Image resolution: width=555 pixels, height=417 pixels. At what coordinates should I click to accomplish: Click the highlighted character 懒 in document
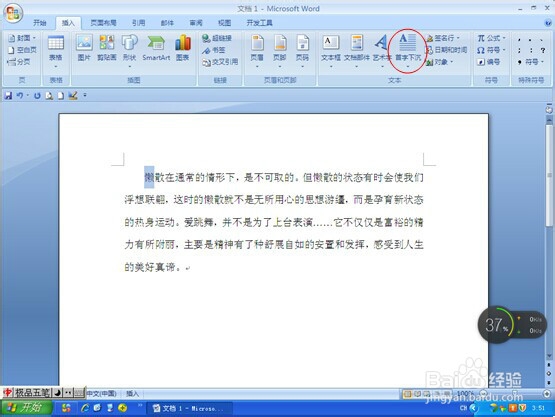point(149,177)
